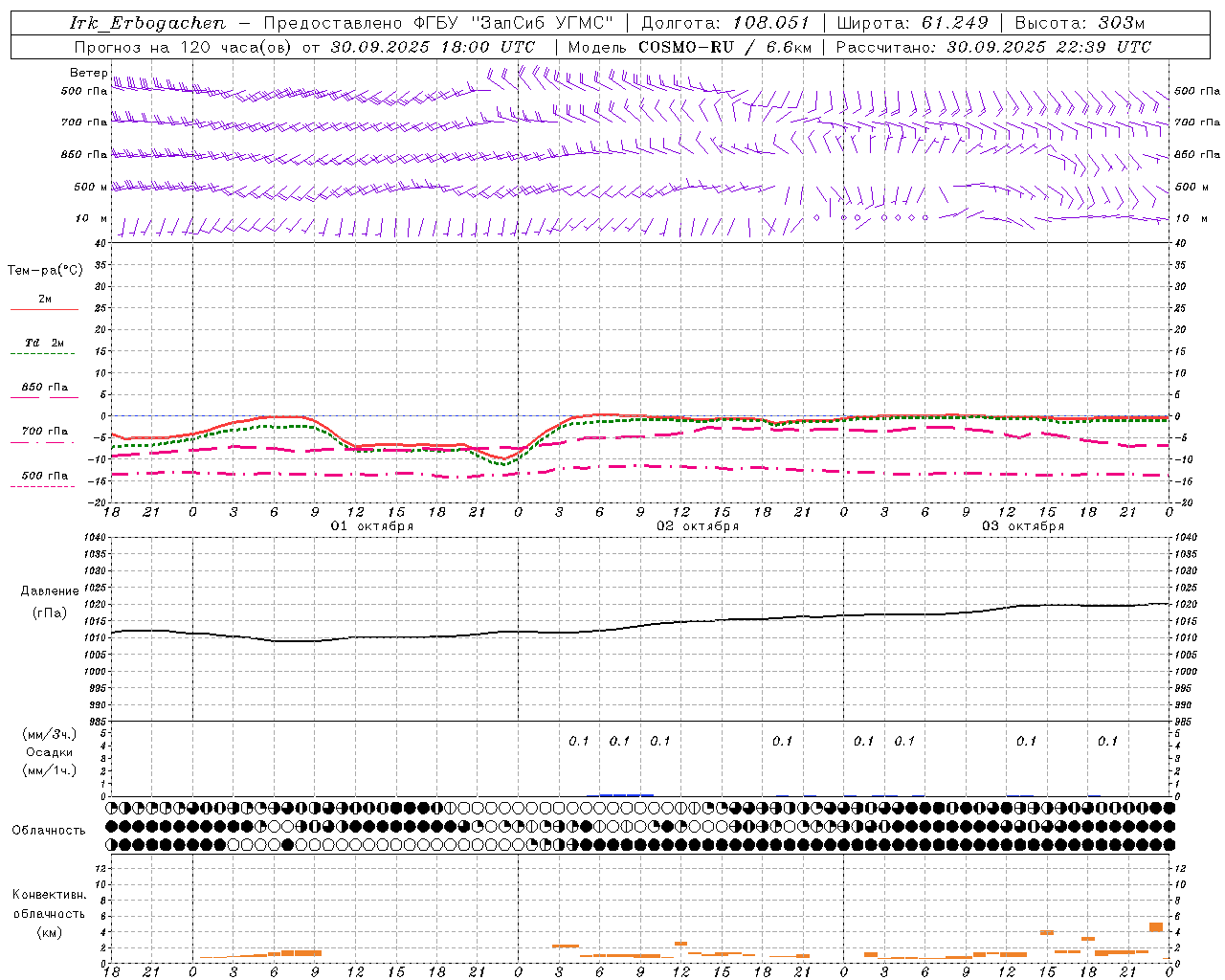
Task: Click the red 2м temperature legend line
Action: (x=44, y=309)
